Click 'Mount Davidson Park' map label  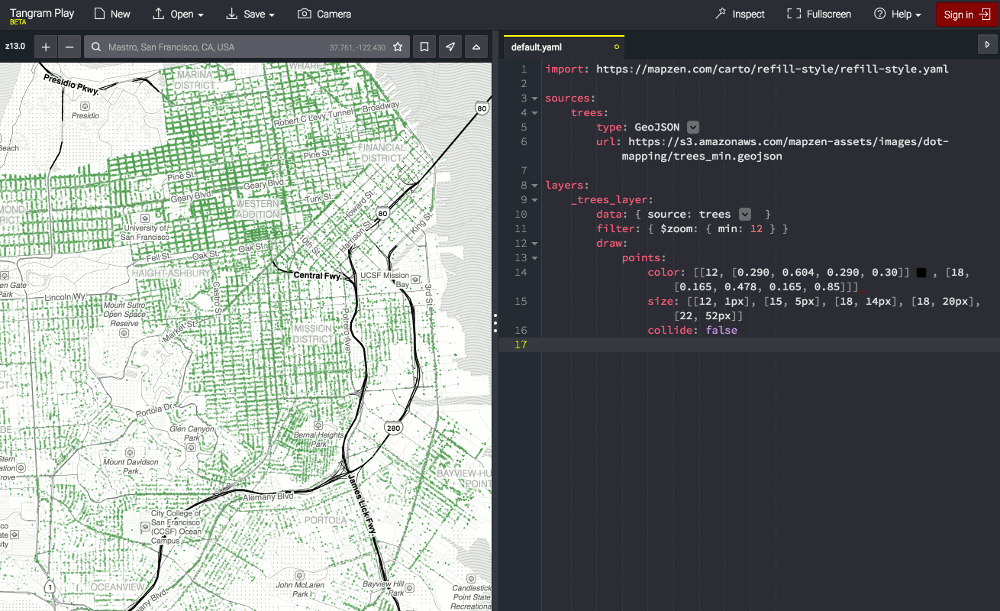point(131,466)
